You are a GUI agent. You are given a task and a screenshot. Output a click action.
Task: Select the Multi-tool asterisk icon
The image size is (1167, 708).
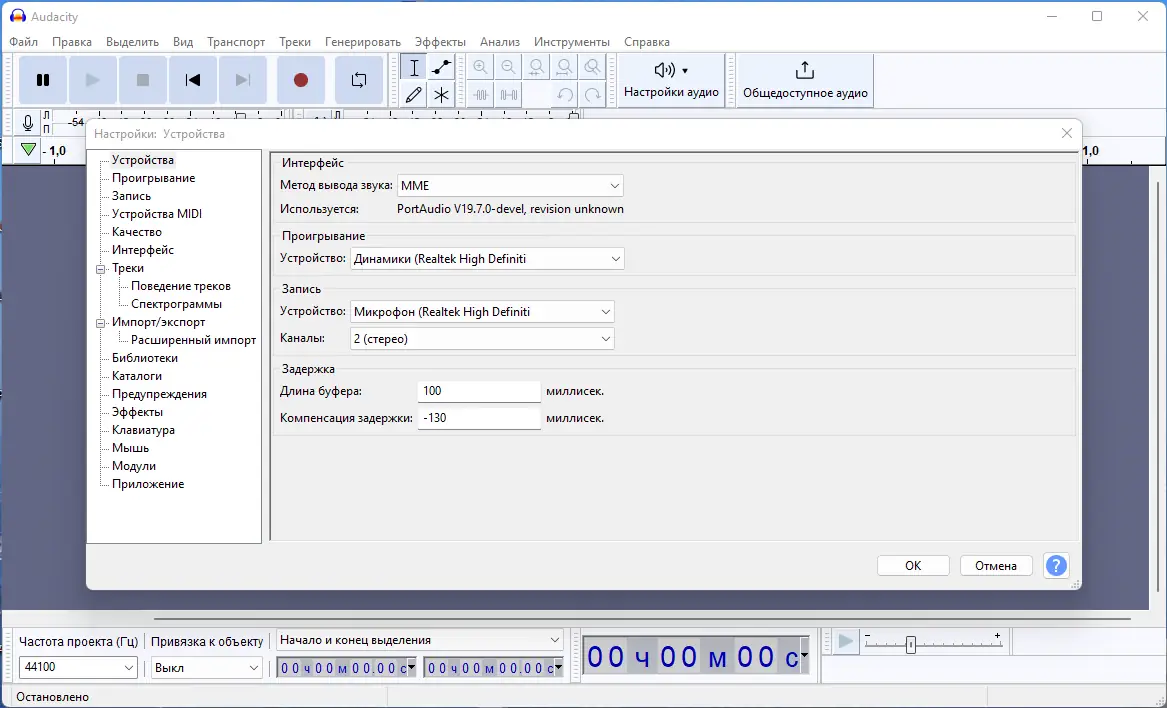pyautogui.click(x=441, y=95)
